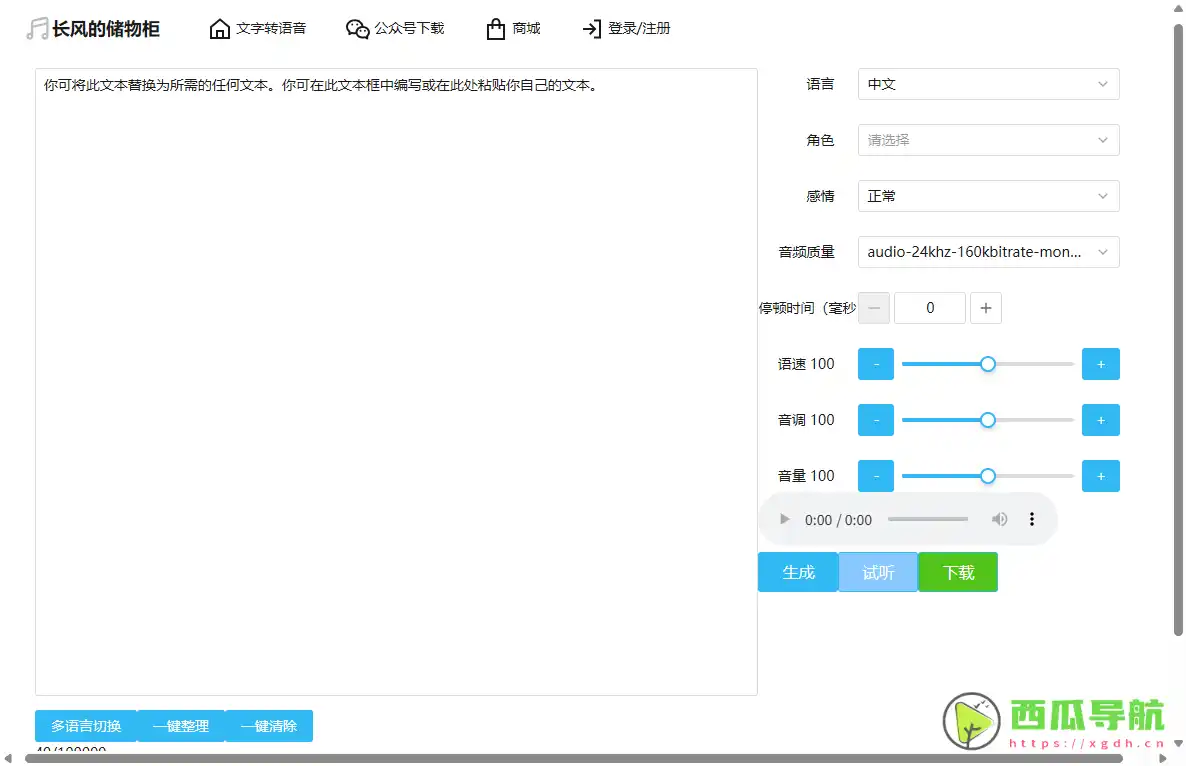The height and width of the screenshot is (766, 1186).
Task: Click the 语速 slider handle
Action: pyautogui.click(x=988, y=364)
